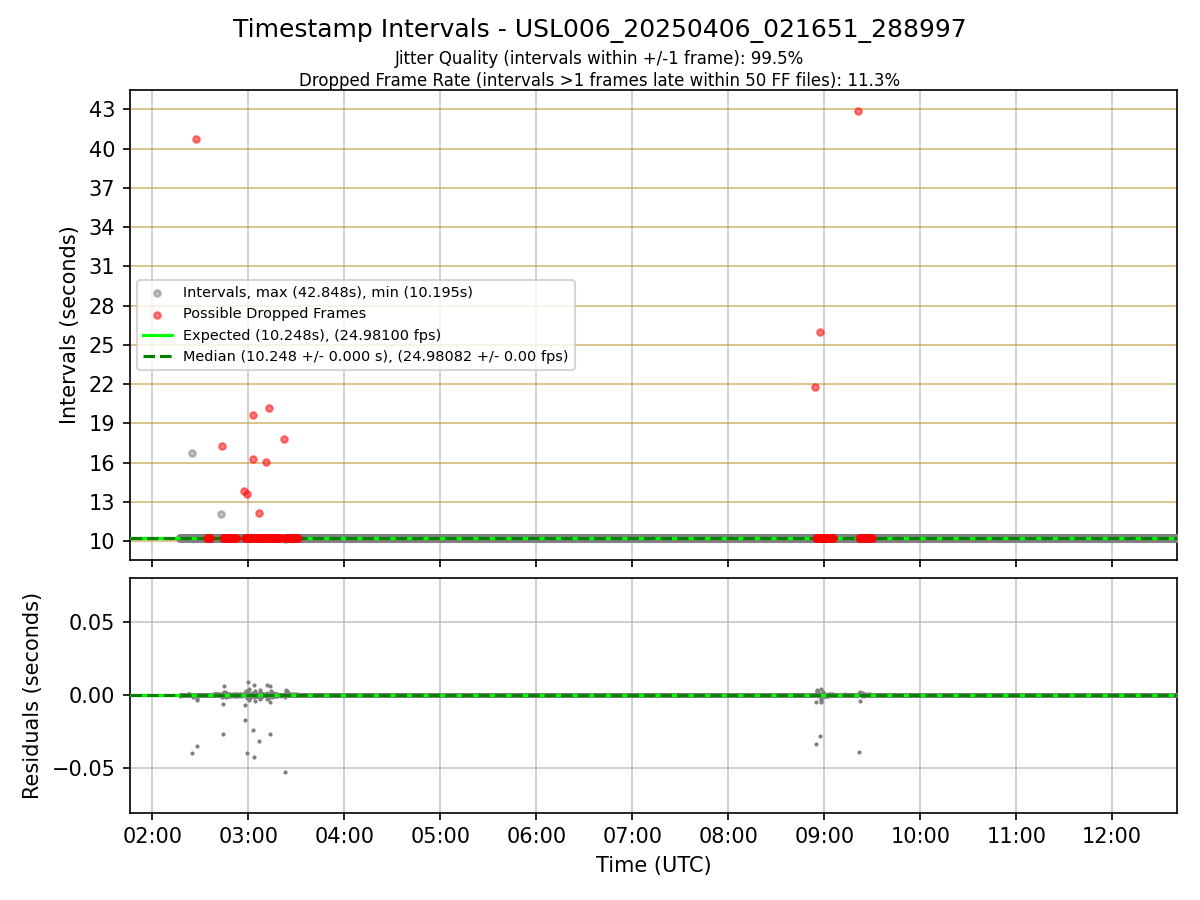Click legend entry "Intervals, max (42.848s), min (10.195s)"
This screenshot has height=900, width=1200.
328,292
